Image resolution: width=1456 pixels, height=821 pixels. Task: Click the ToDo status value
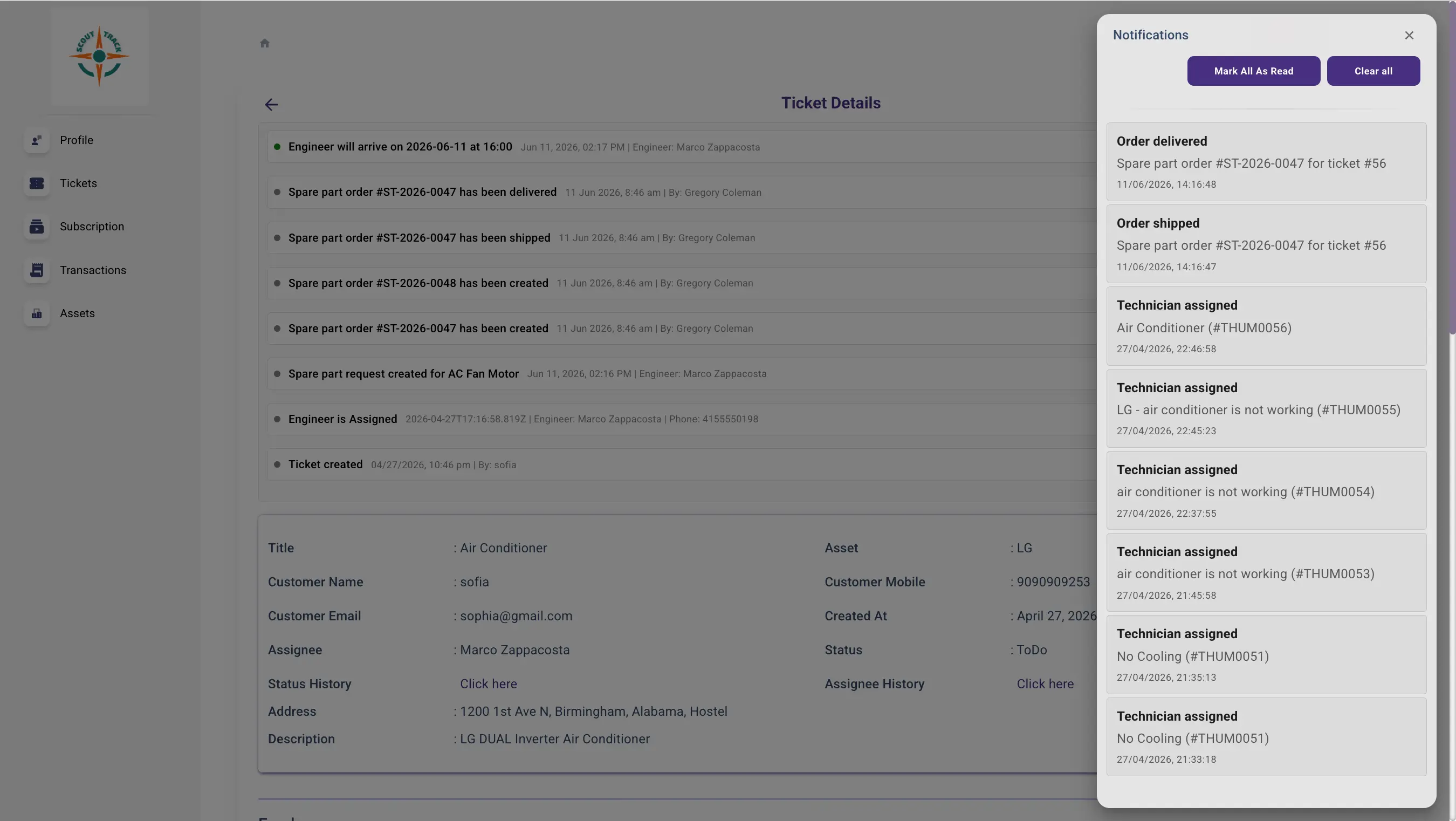[1032, 649]
